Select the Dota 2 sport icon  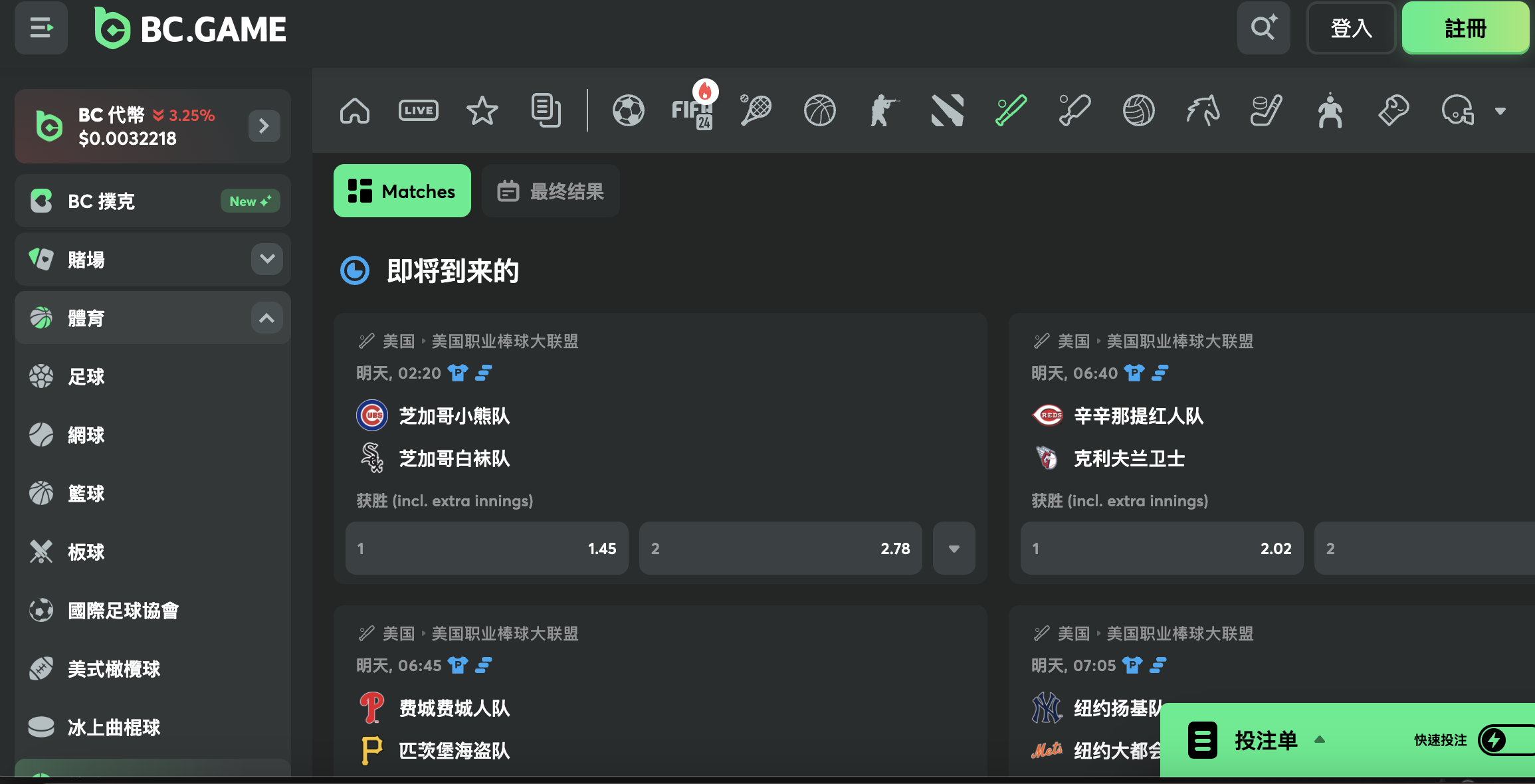coord(947,110)
